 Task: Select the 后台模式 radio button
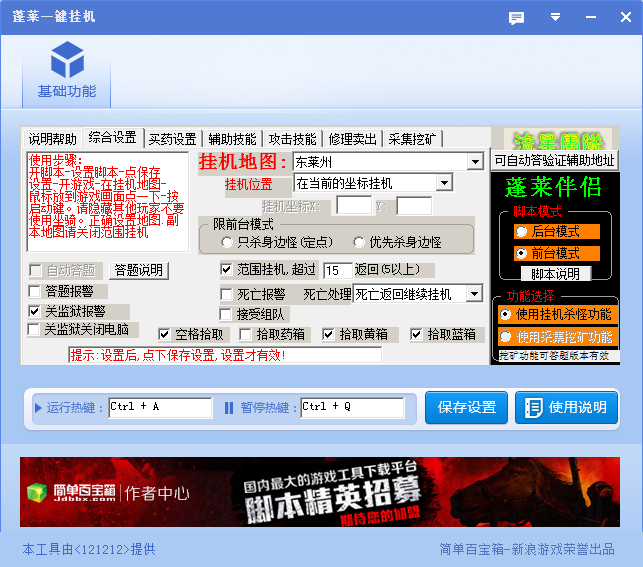tap(521, 231)
